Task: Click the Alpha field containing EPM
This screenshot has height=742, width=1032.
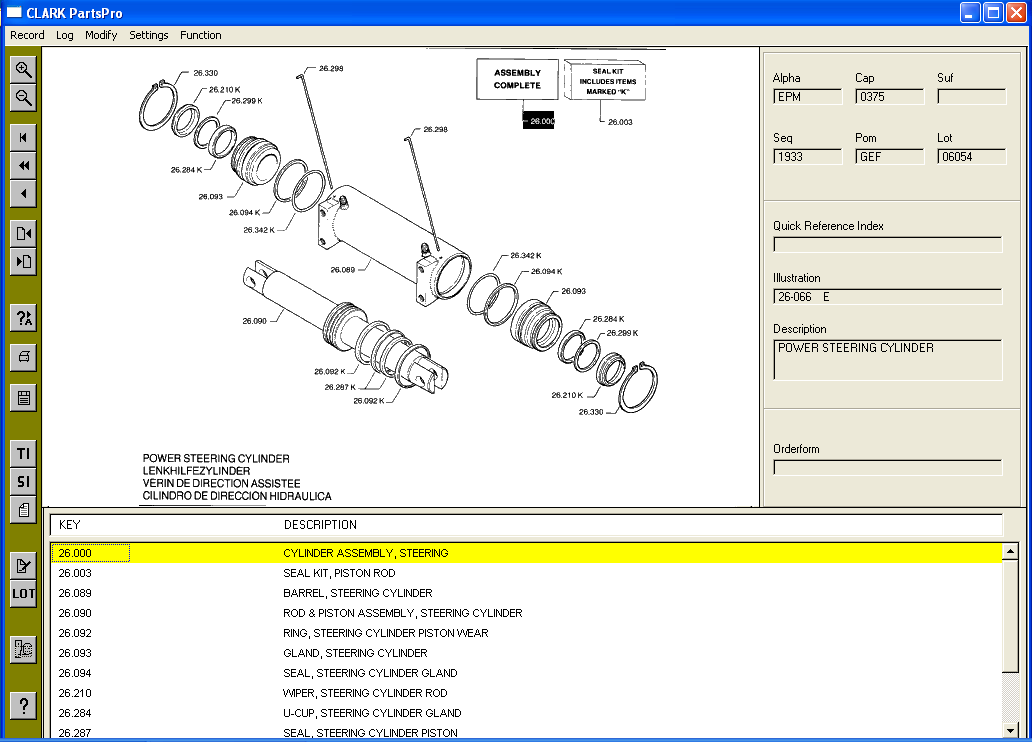Action: click(808, 97)
